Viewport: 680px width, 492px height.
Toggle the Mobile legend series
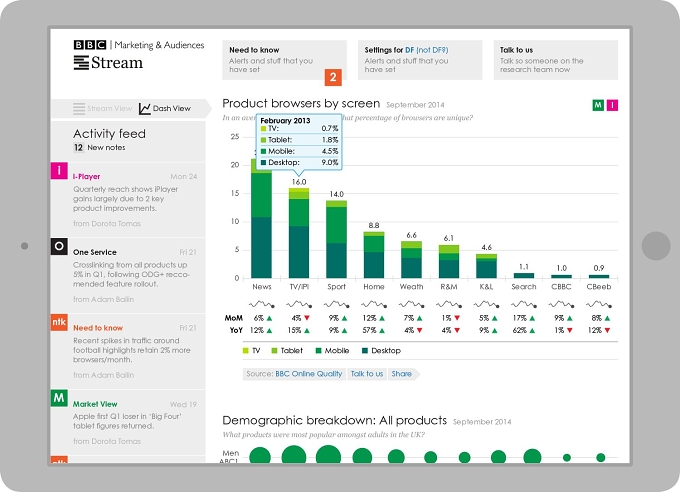(332, 351)
